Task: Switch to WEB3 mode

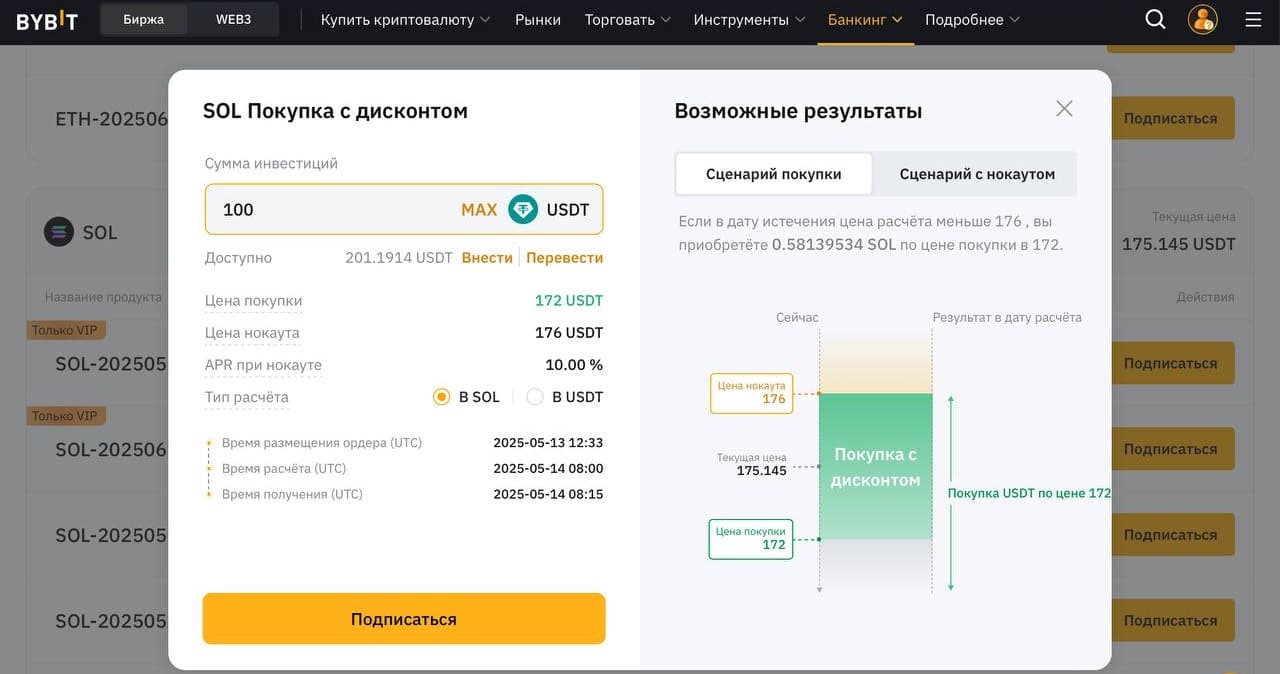Action: (x=234, y=19)
